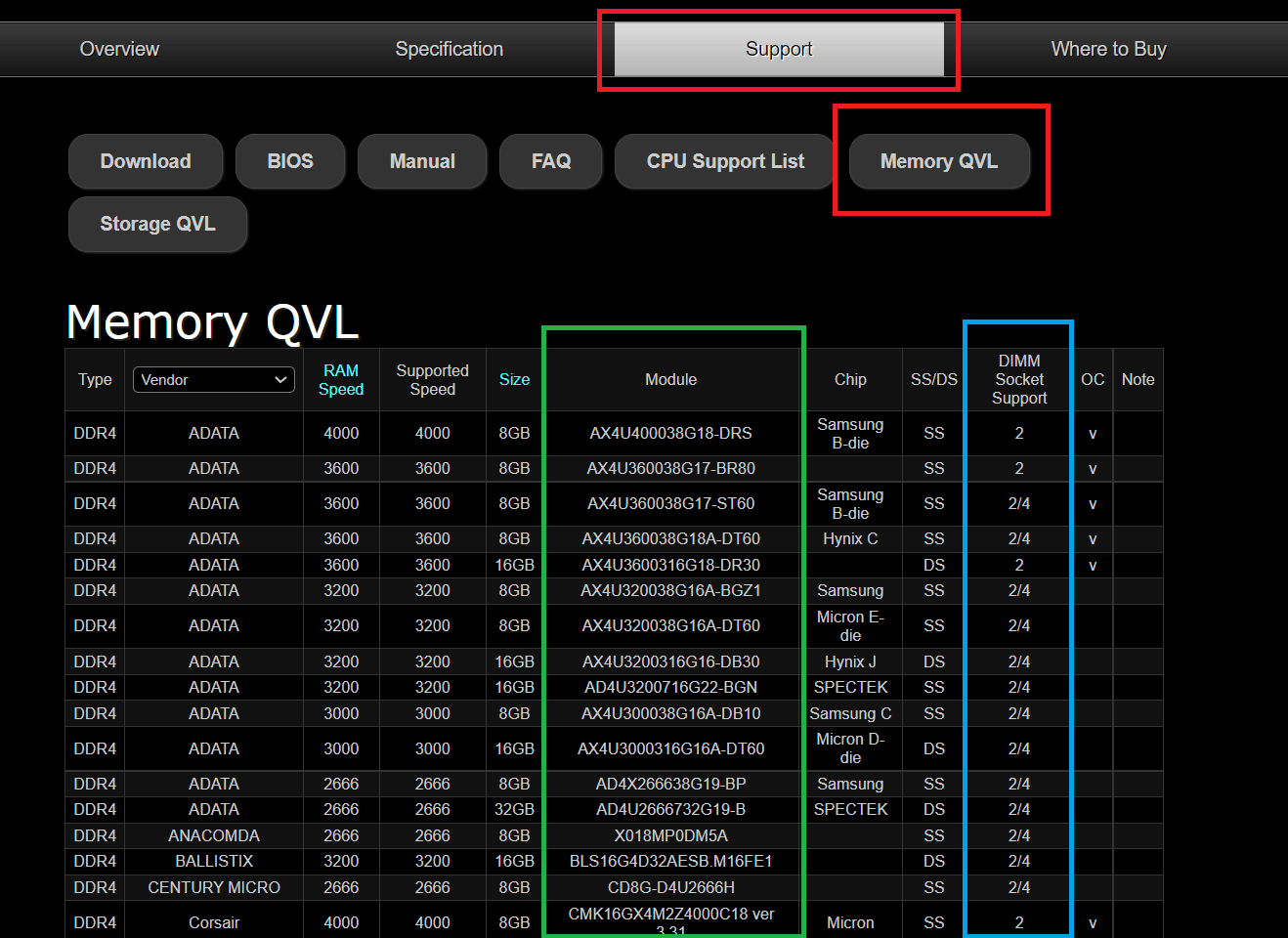Click the Download button
Viewport: 1288px width, 938px height.
(146, 161)
